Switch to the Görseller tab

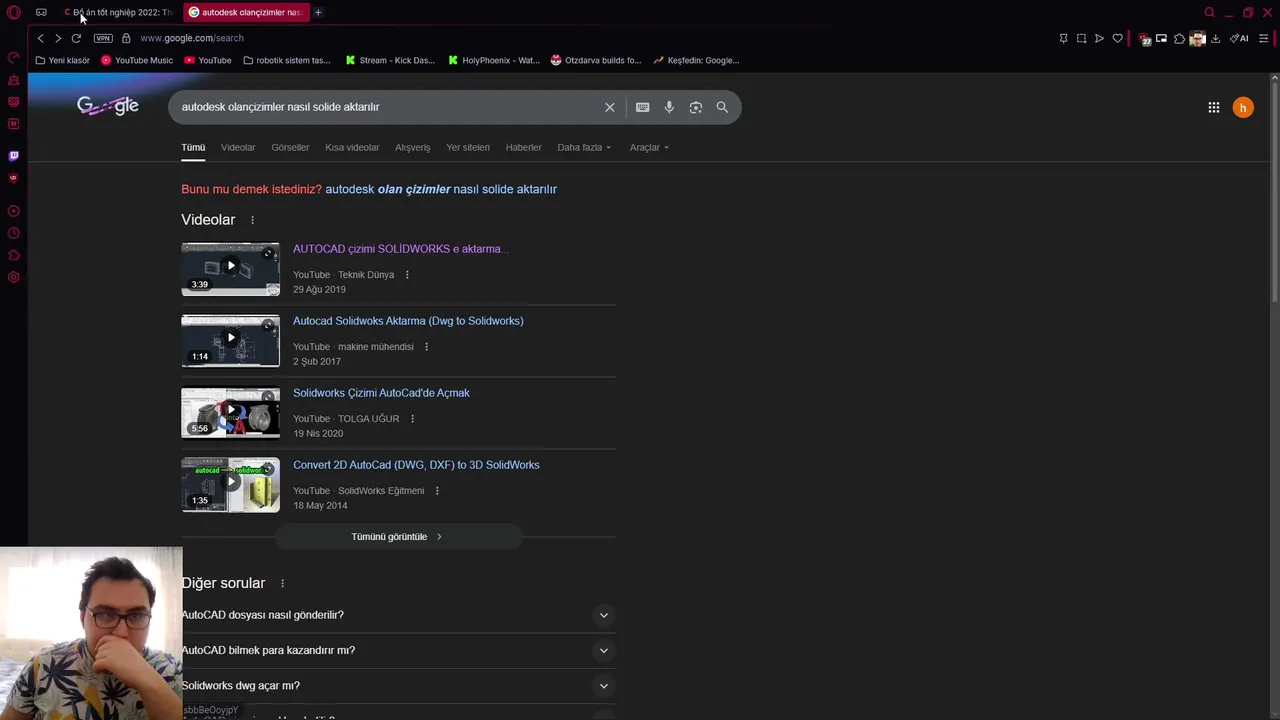click(290, 147)
